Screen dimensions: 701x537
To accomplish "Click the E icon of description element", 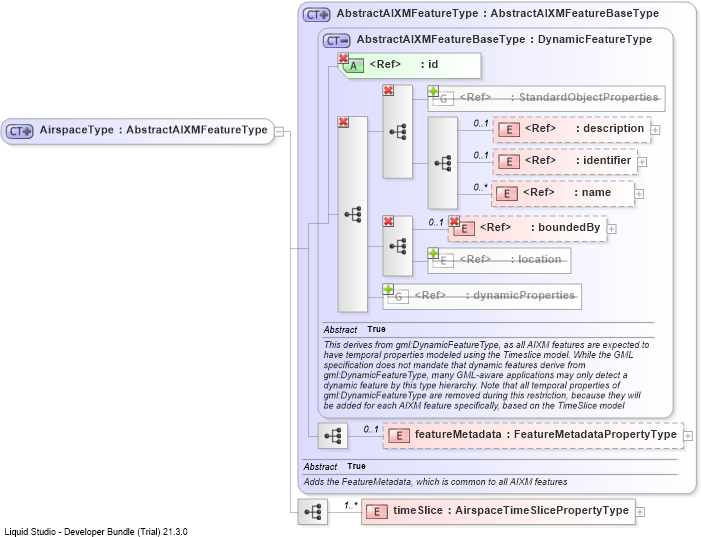I will click(x=509, y=130).
